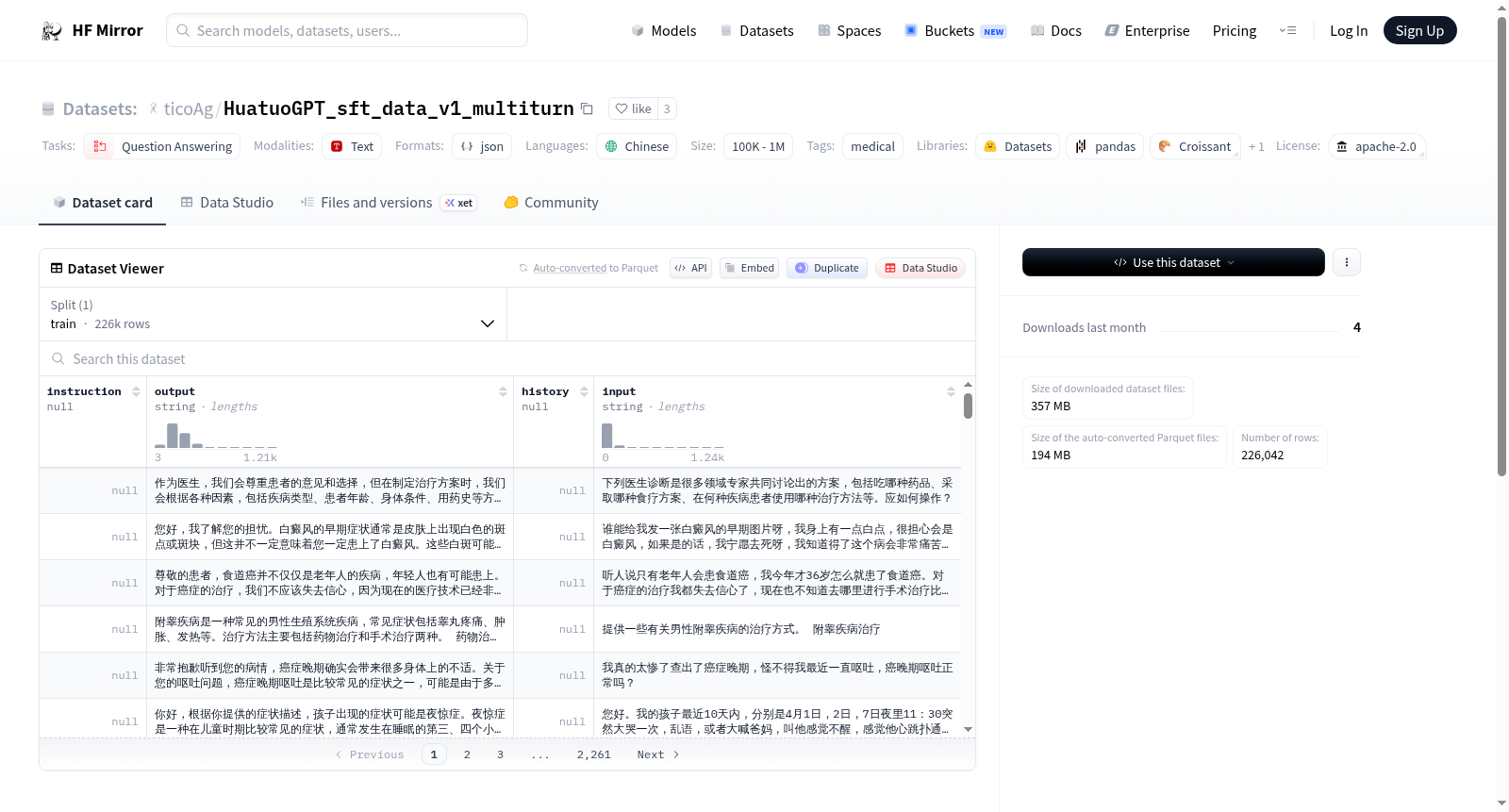Expand the more-options nav menu icon

(x=1287, y=31)
